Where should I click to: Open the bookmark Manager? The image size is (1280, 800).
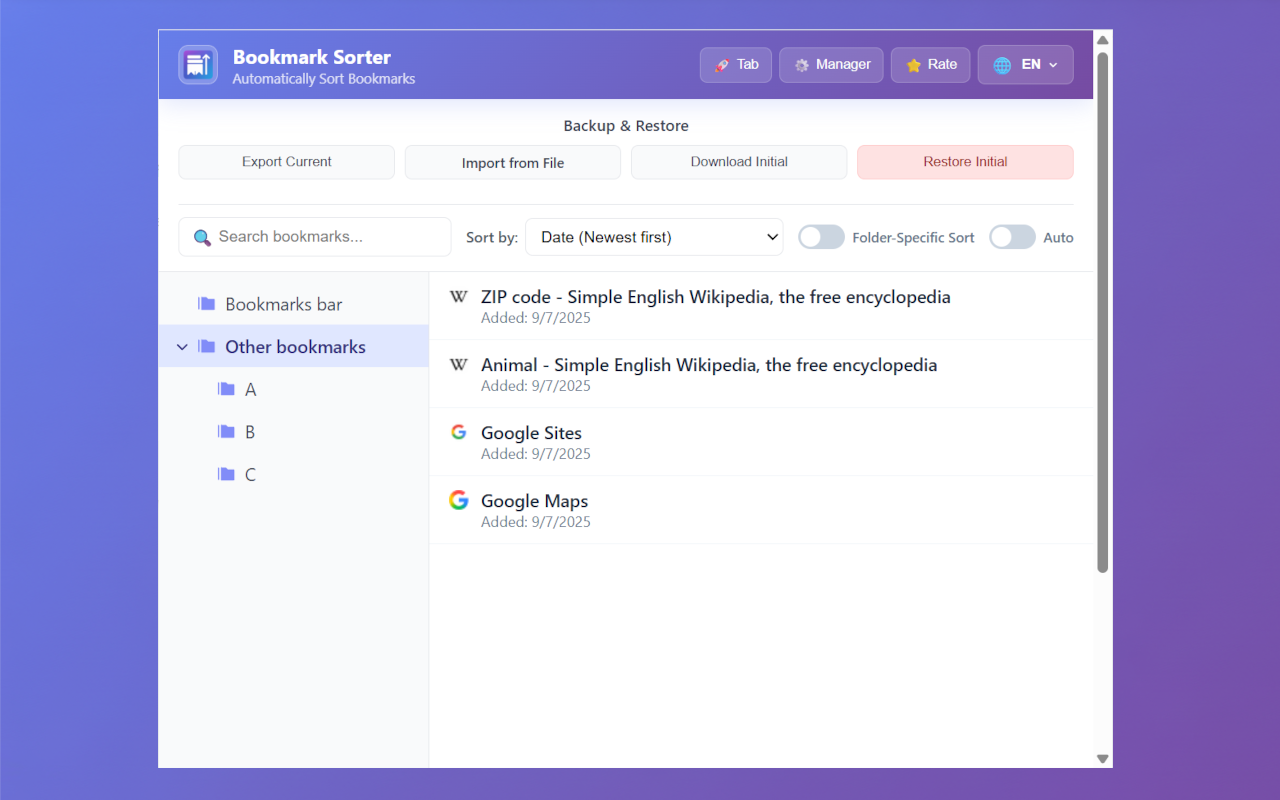[831, 65]
